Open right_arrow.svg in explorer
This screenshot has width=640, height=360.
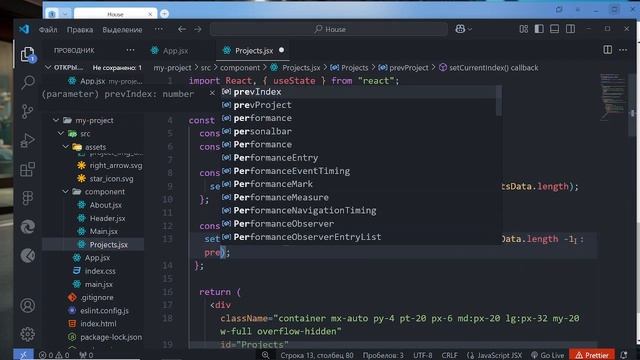[116, 165]
